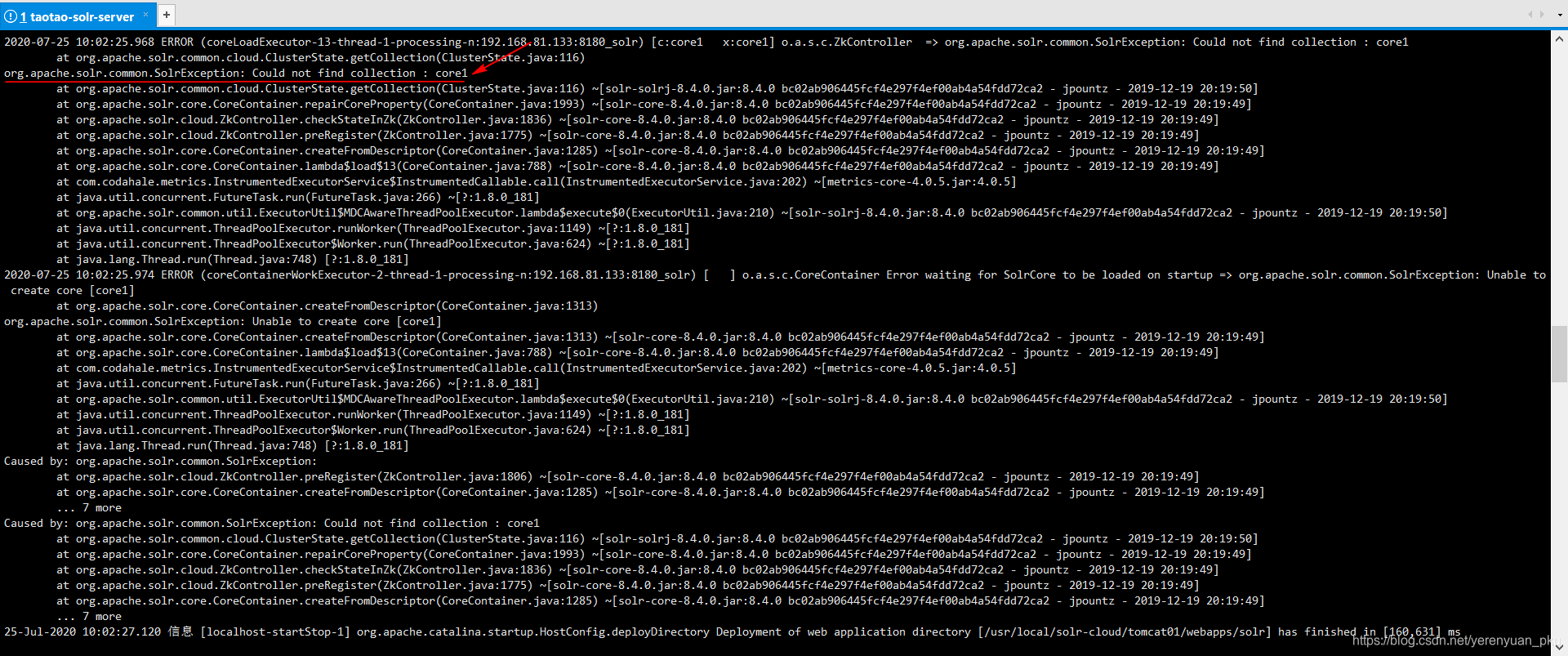Close the taotao-solr-server tab
This screenshot has width=1568, height=656.
click(x=145, y=15)
